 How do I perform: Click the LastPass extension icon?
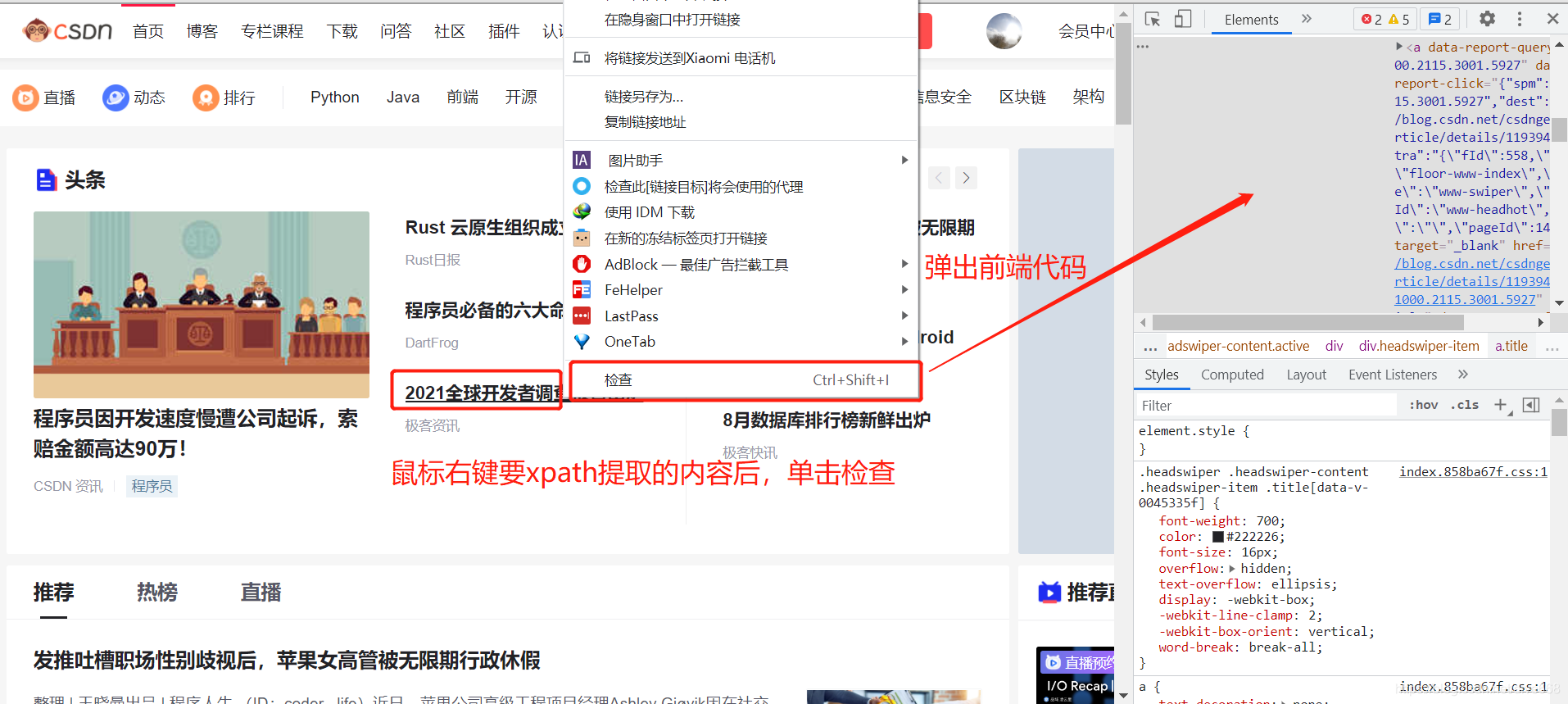pos(582,316)
